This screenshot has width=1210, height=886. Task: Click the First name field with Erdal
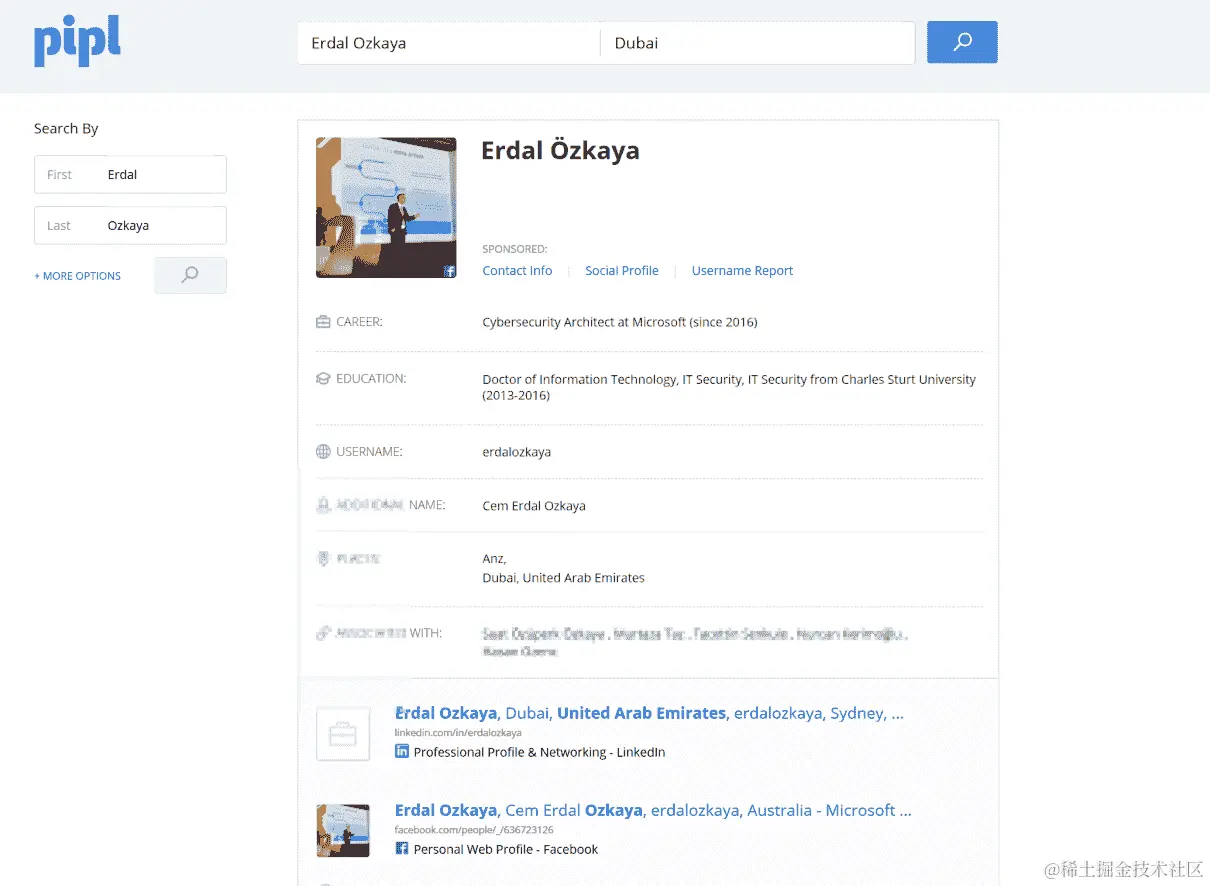[130, 174]
